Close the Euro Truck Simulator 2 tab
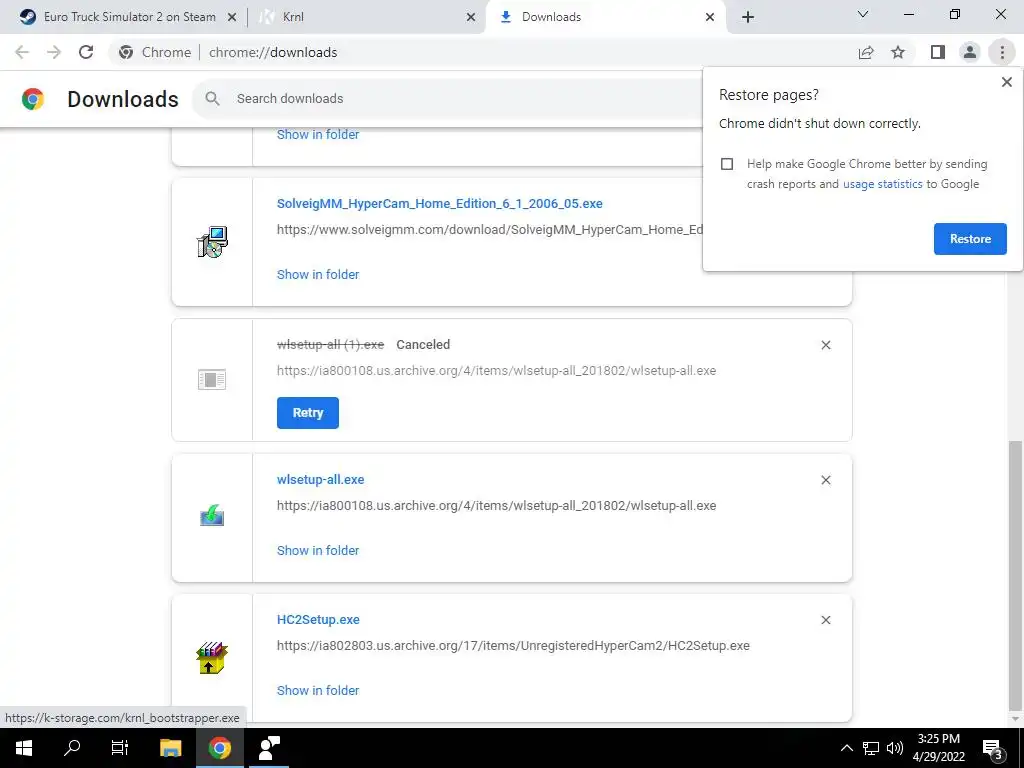The width and height of the screenshot is (1024, 768). (231, 17)
